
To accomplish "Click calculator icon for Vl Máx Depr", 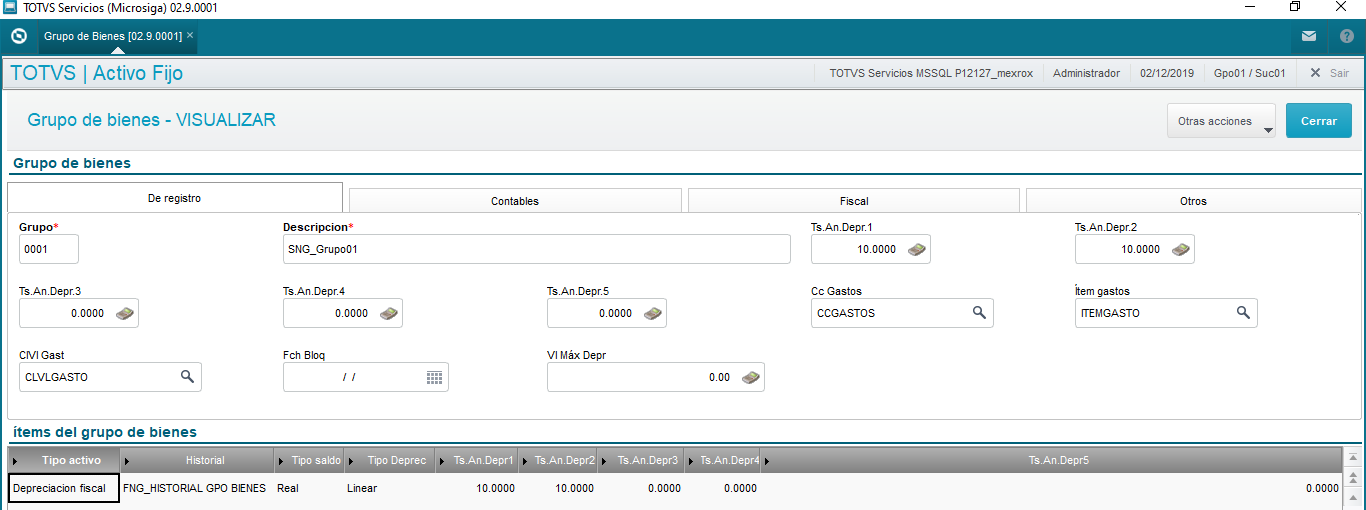I will 751,377.
